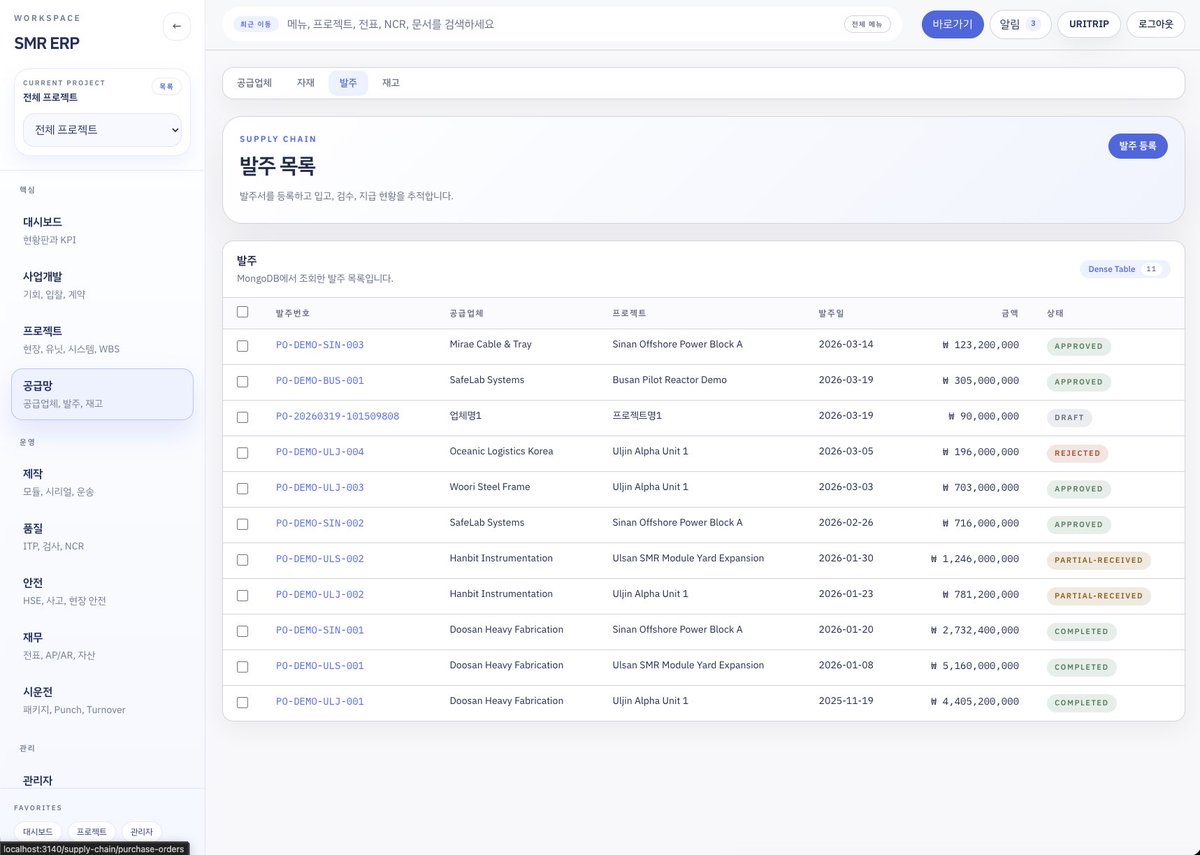Open purchase order PO-DEMO-ULJ-001 link
1200x855 pixels.
320,702
